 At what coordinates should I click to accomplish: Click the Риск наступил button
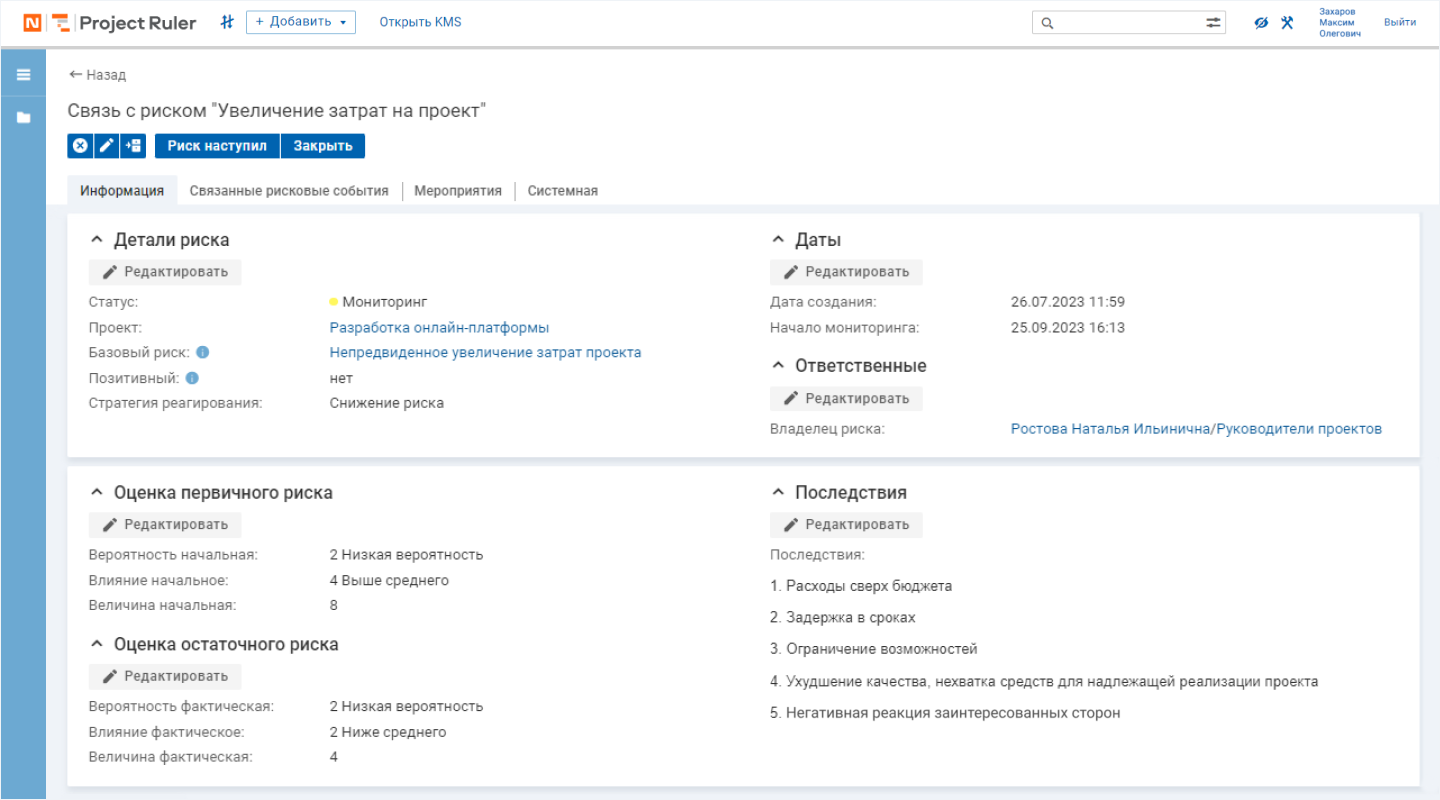point(217,146)
